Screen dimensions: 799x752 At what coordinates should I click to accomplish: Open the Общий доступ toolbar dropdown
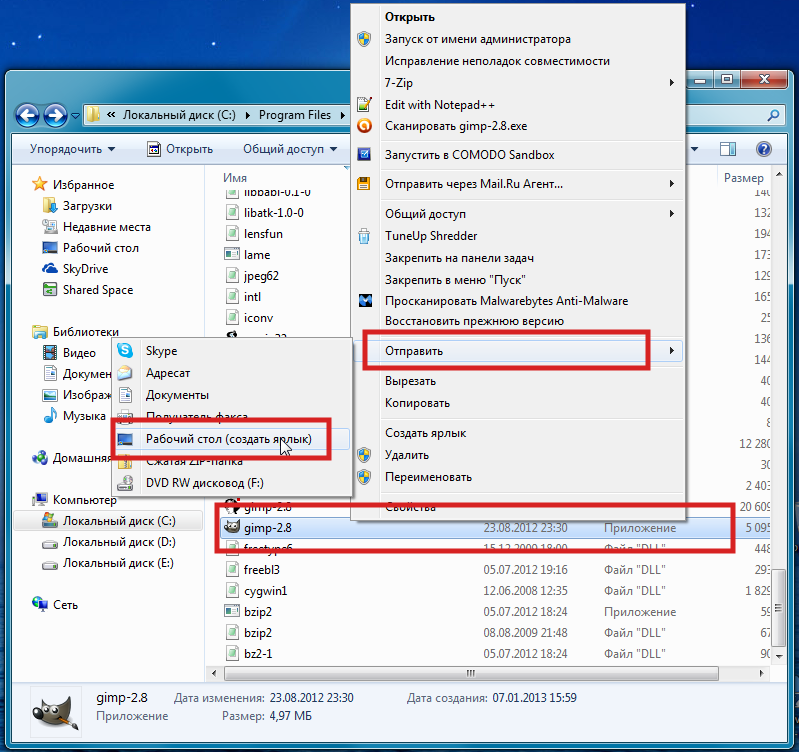click(x=290, y=149)
